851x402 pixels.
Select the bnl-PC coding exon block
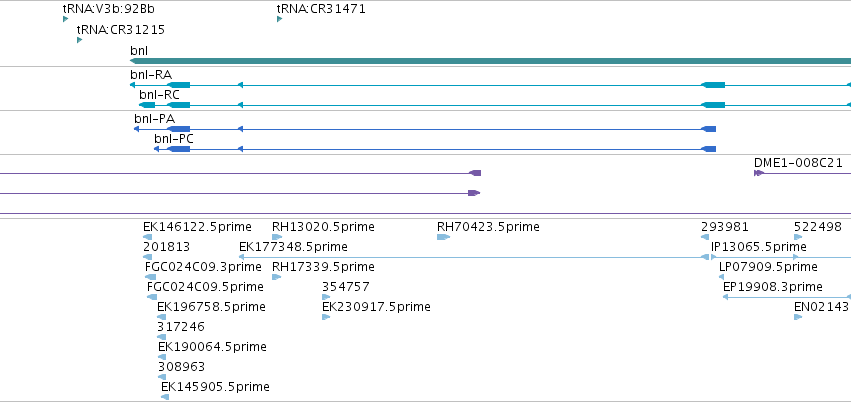[179, 149]
